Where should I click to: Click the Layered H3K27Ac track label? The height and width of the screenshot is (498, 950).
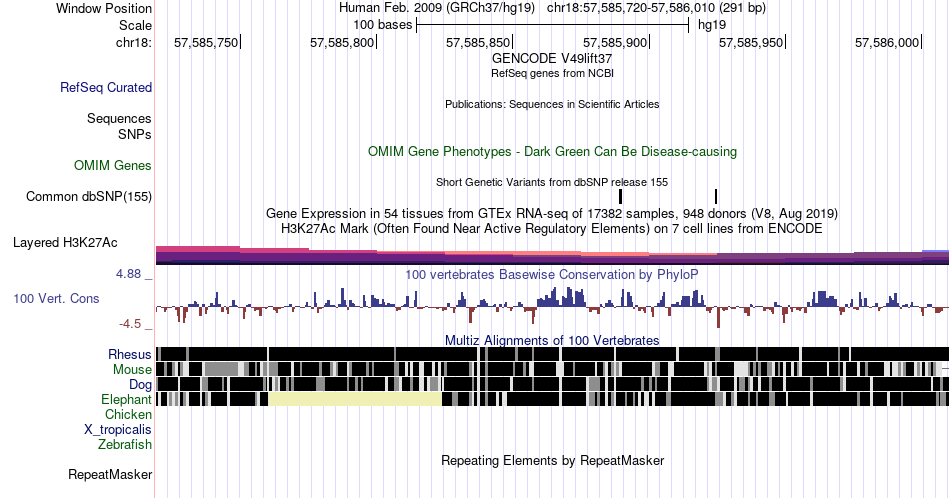pos(65,242)
